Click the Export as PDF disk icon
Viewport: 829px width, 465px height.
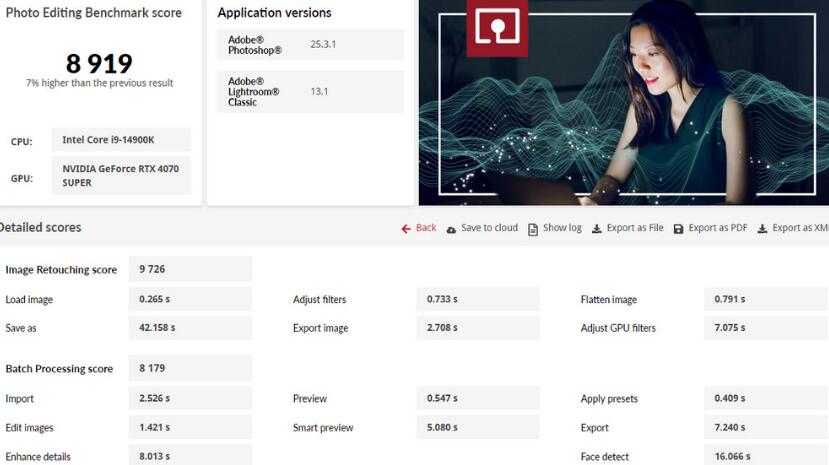coord(678,228)
